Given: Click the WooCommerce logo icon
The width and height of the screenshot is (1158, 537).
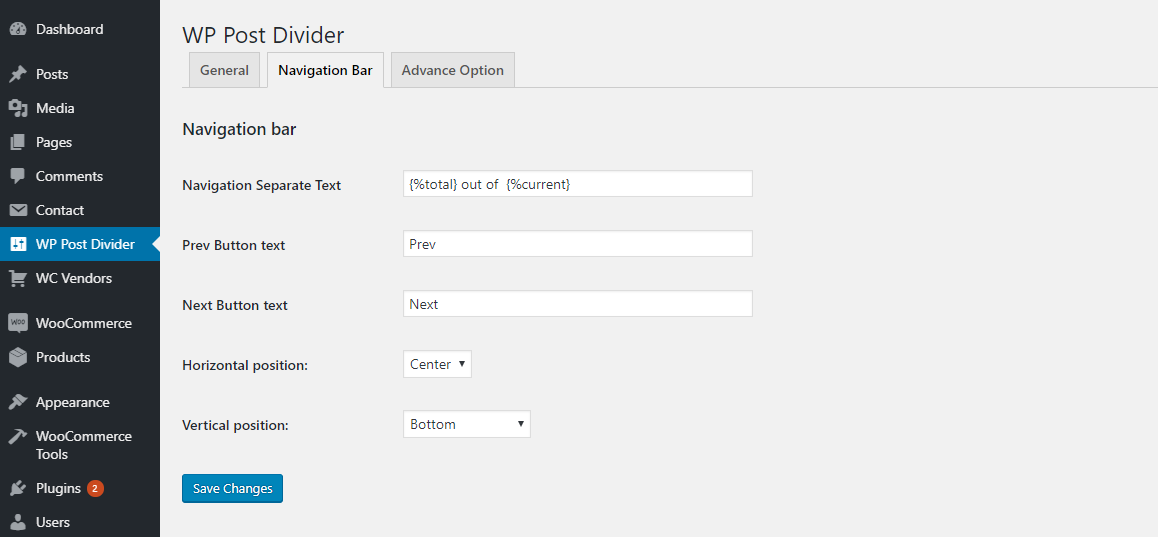Looking at the screenshot, I should [x=17, y=323].
